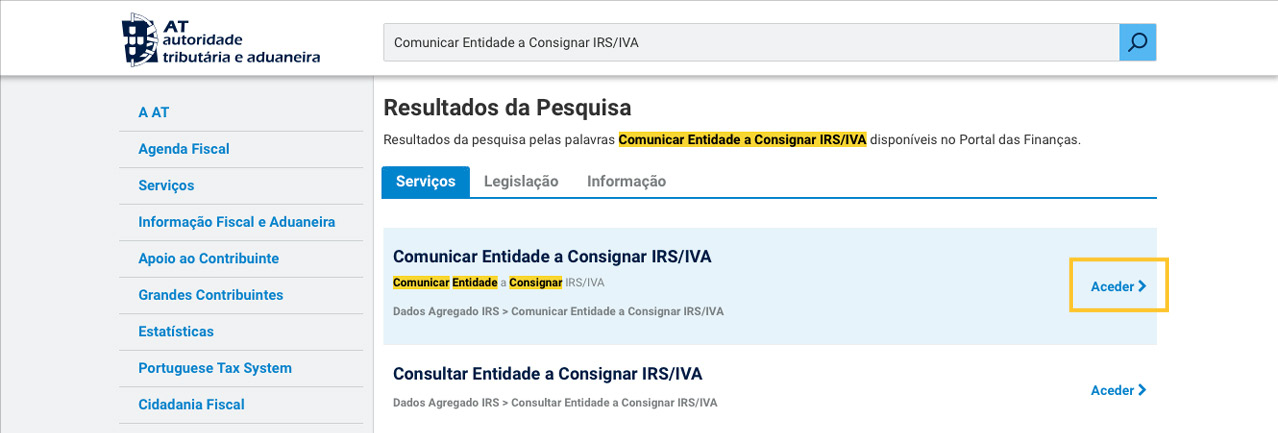Click the AT Autoridade Tributária logo
The width and height of the screenshot is (1278, 433).
pyautogui.click(x=221, y=40)
